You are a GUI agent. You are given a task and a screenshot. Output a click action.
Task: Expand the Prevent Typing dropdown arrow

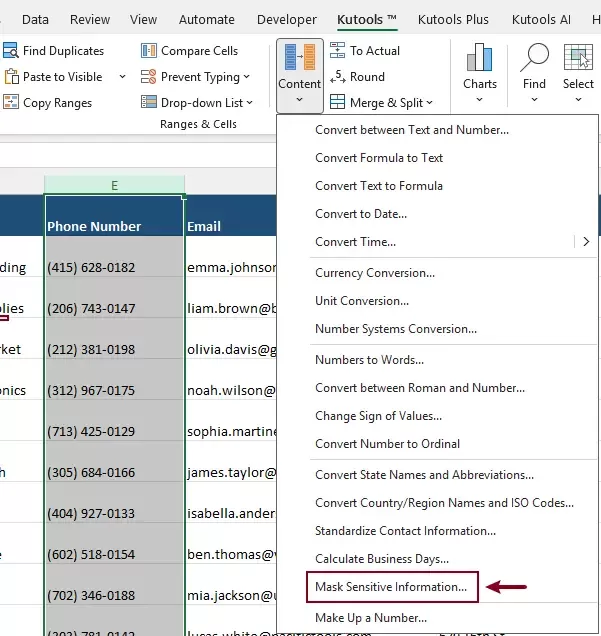coord(247,77)
